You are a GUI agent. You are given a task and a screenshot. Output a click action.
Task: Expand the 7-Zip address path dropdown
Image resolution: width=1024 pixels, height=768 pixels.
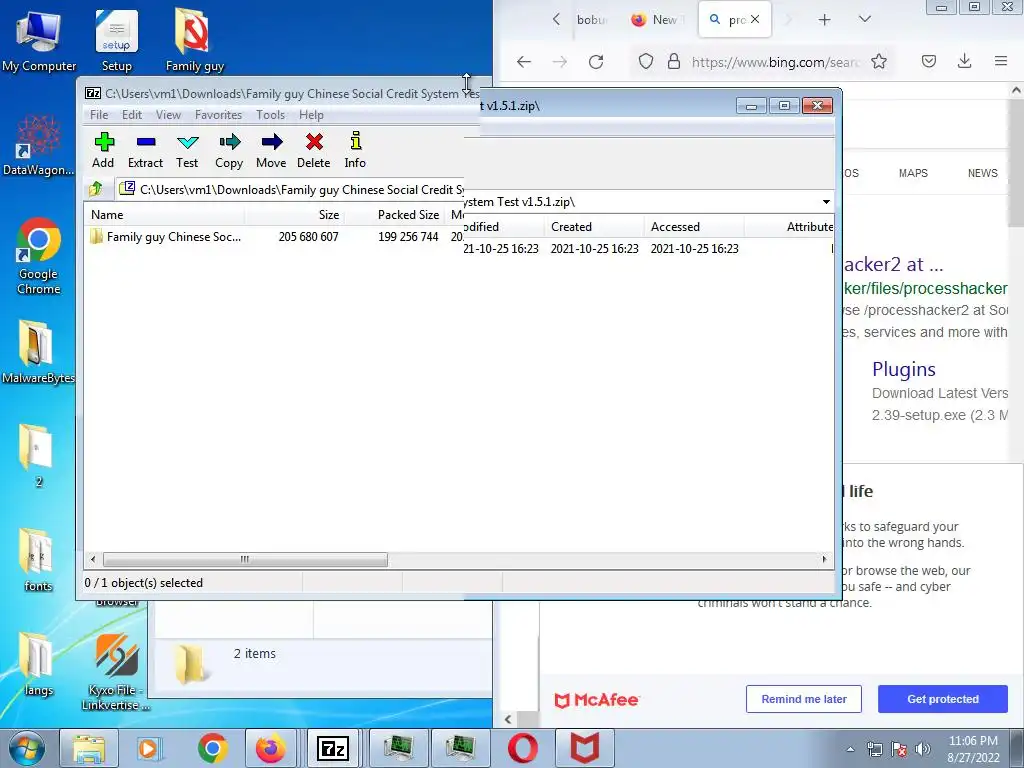(x=826, y=202)
